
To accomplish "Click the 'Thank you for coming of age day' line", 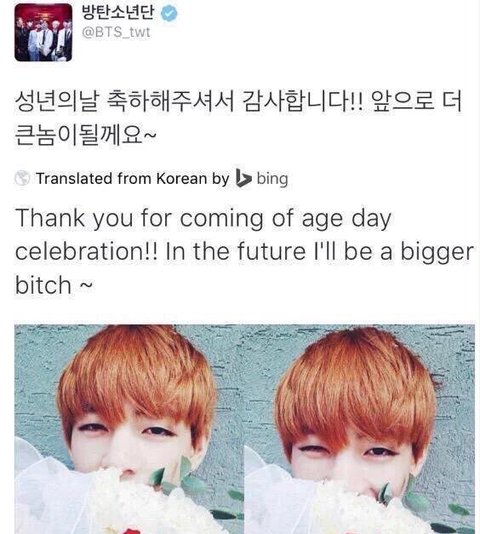I will (x=203, y=219).
